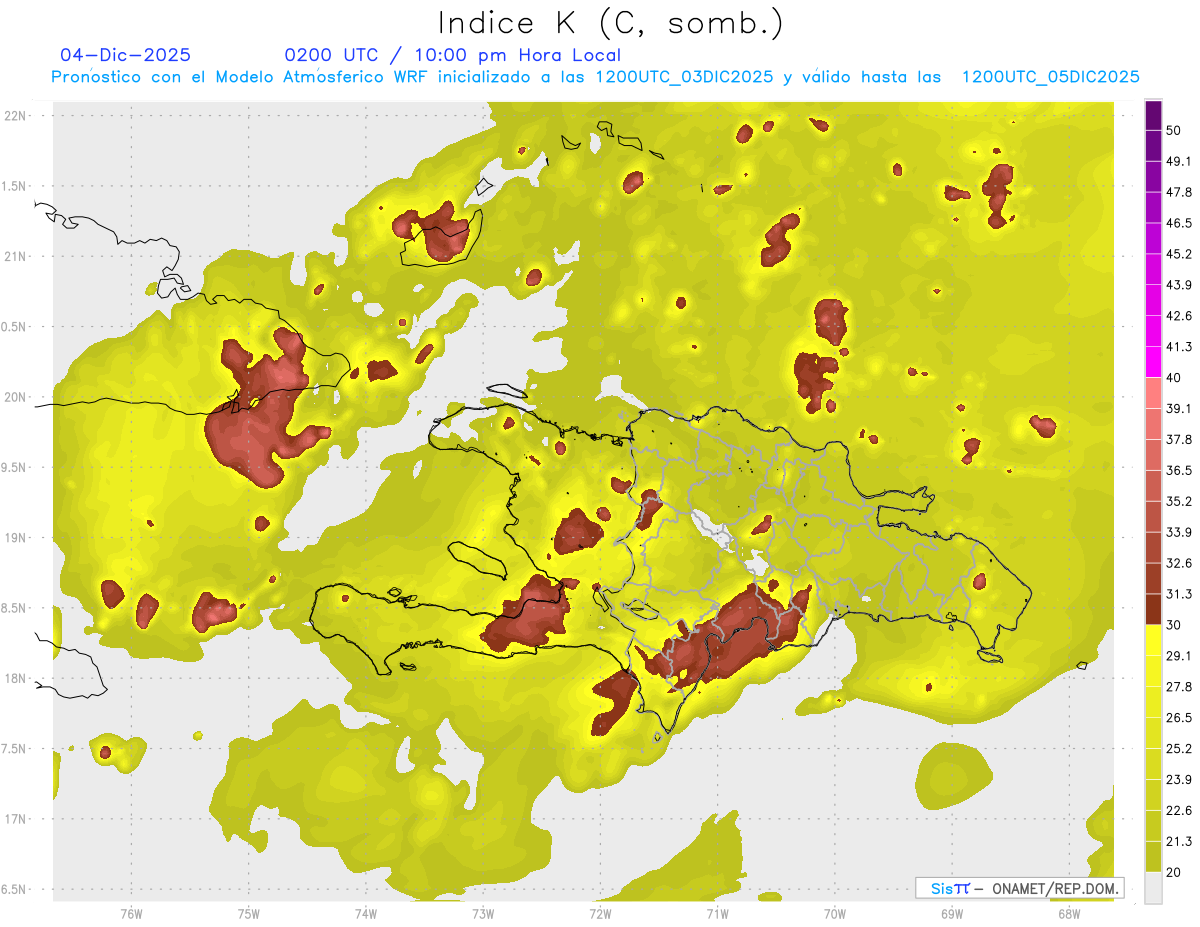Click the "45.2" color scale value
The image size is (1200, 927).
pyautogui.click(x=1179, y=254)
